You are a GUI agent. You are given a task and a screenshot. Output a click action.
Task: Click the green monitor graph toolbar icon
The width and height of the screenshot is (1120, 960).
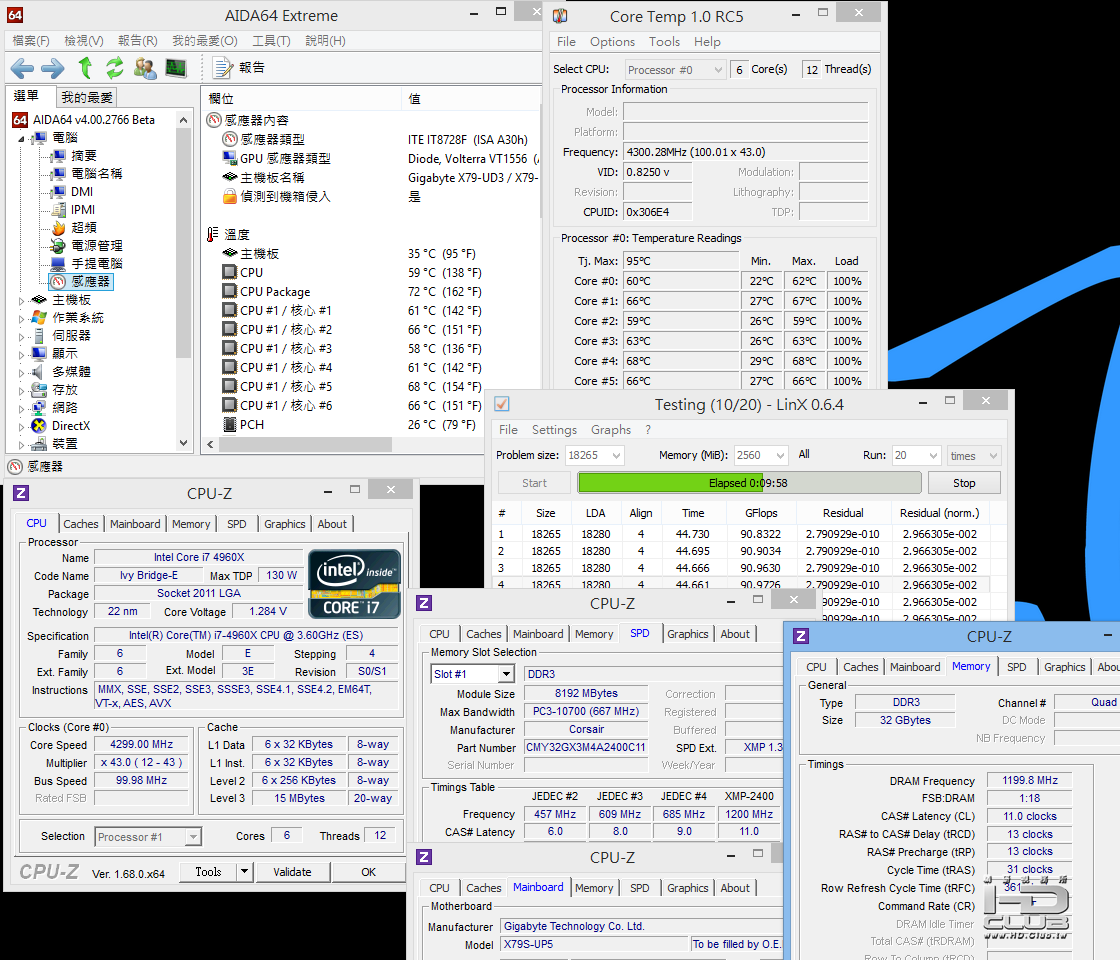click(x=176, y=68)
